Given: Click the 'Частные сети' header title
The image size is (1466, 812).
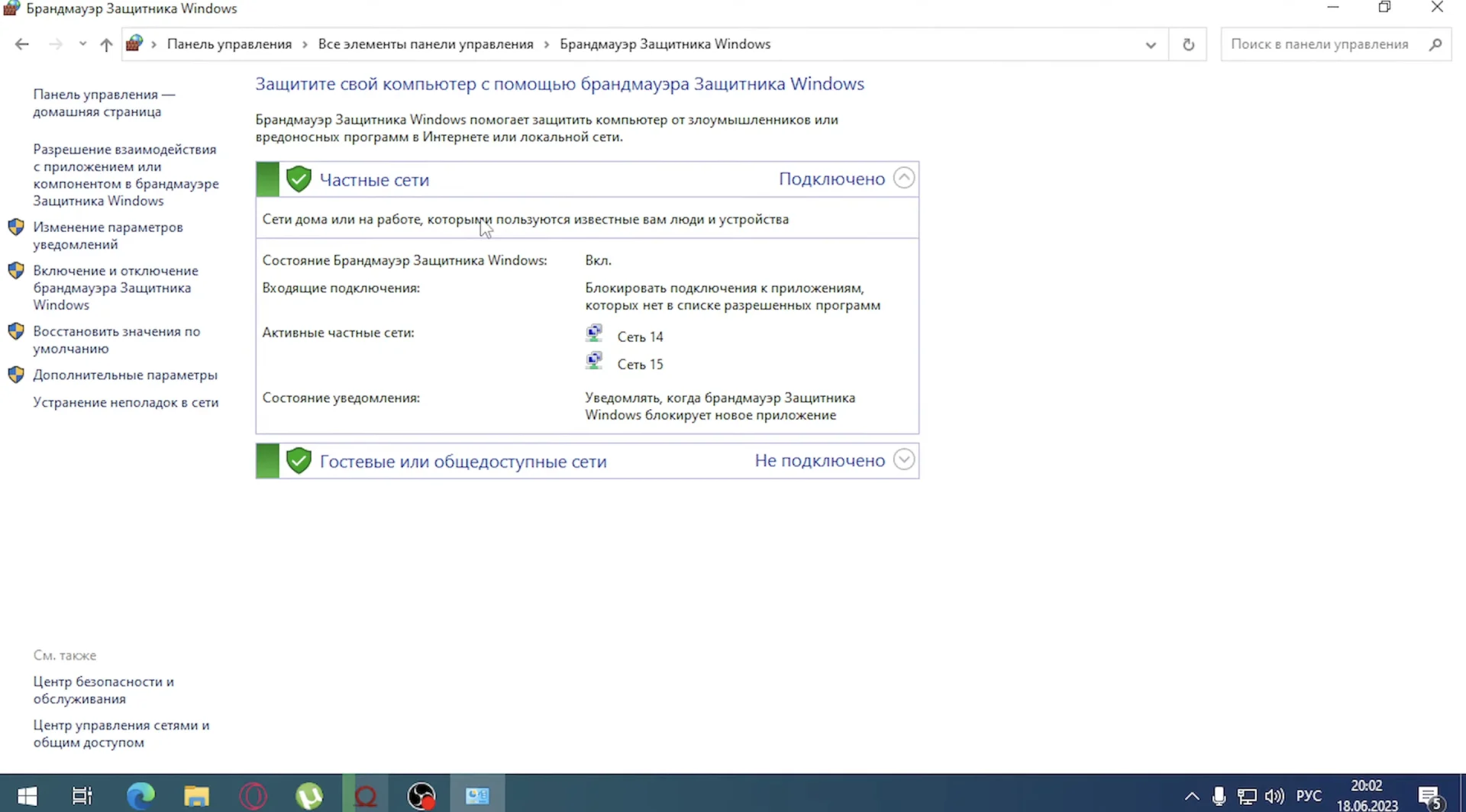Looking at the screenshot, I should click(374, 180).
